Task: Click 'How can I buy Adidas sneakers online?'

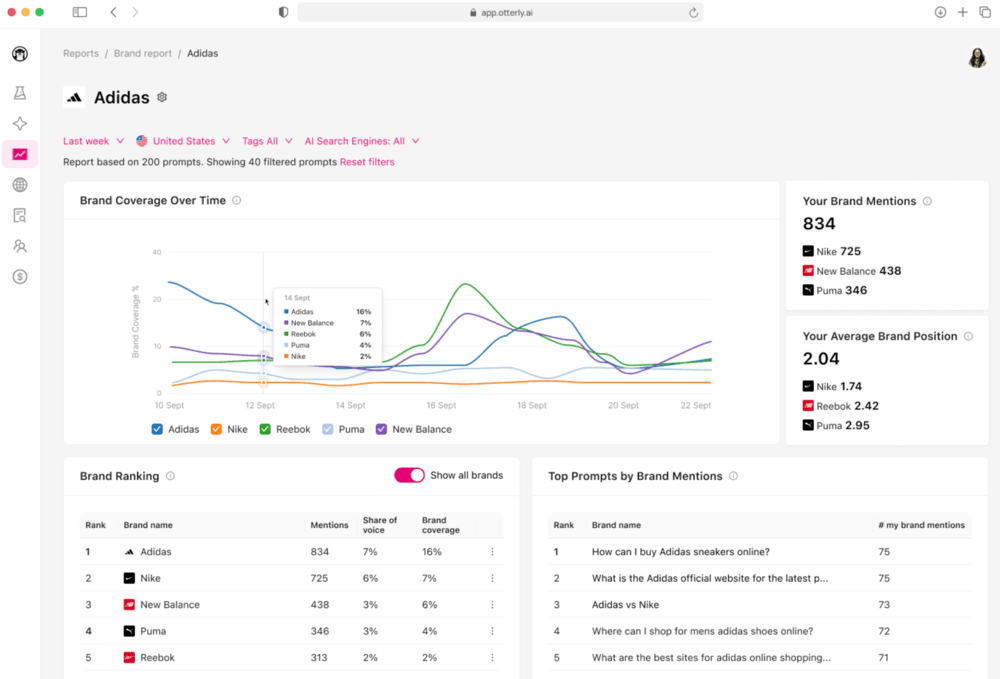Action: pos(680,551)
